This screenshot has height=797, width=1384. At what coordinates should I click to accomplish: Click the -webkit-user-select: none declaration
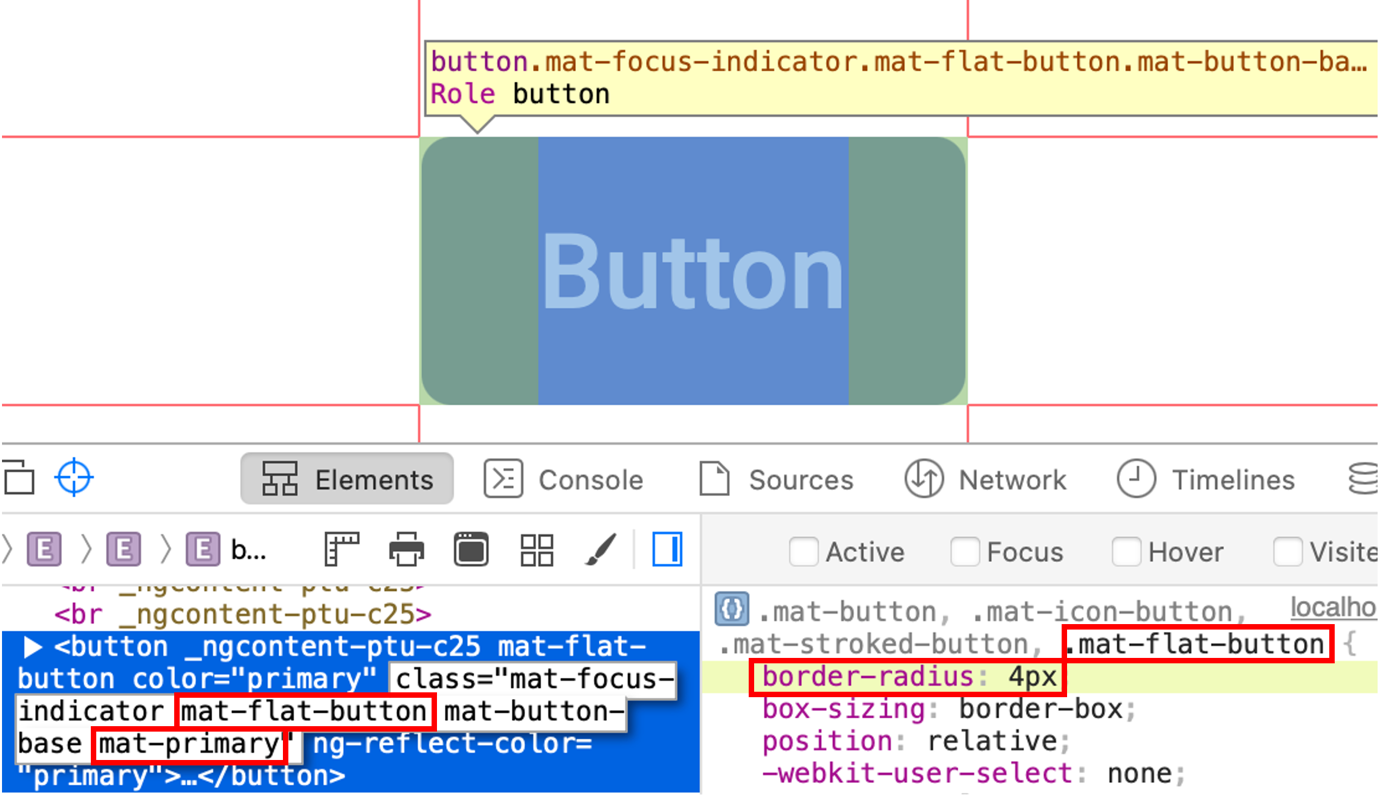[974, 773]
